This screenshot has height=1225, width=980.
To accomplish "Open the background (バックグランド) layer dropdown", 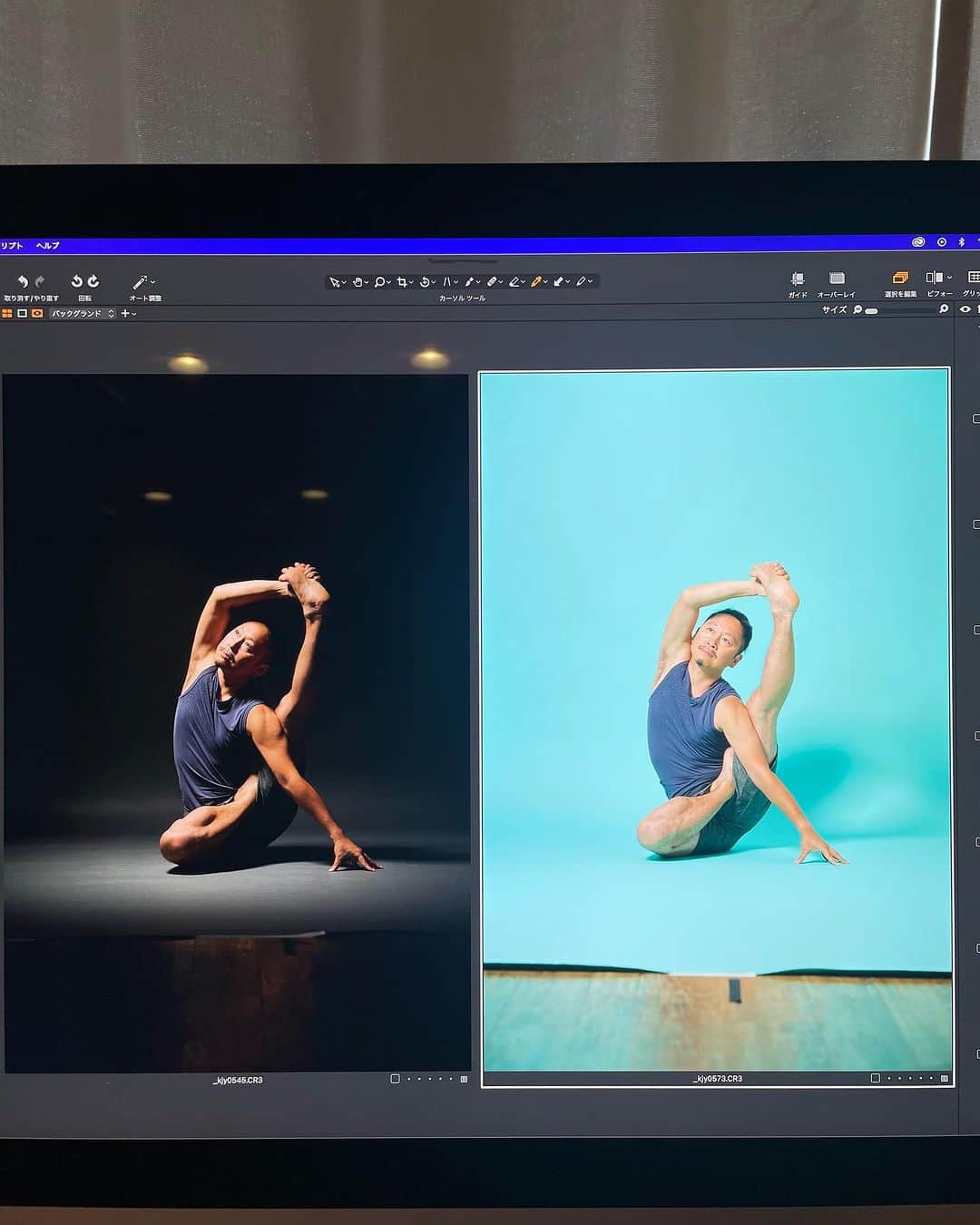I will pos(83,313).
